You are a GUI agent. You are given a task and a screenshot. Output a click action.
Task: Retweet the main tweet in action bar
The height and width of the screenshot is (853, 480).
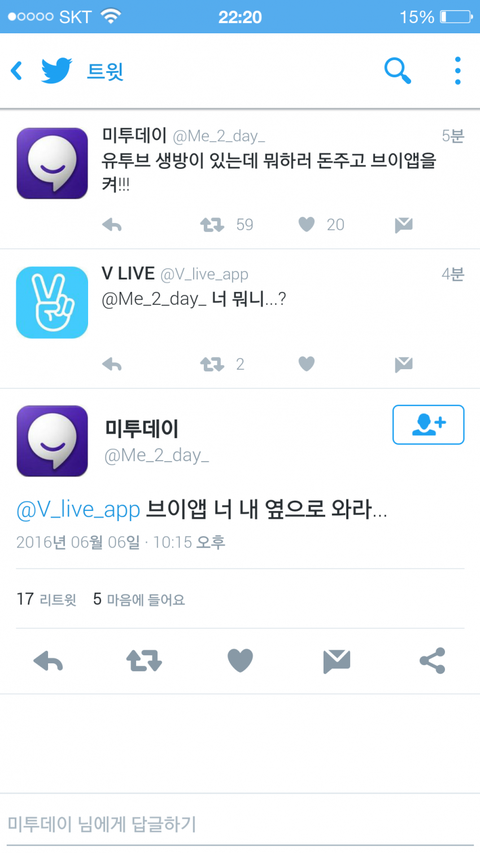[144, 661]
